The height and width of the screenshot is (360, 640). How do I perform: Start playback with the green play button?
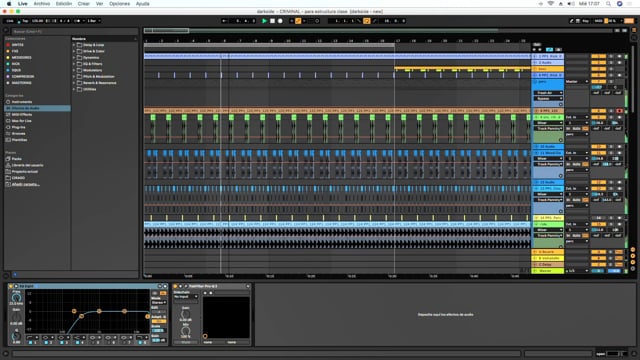264,21
